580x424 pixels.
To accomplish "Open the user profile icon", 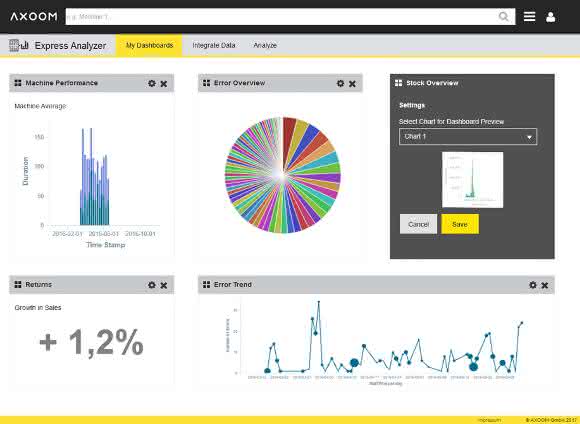I will tap(550, 17).
